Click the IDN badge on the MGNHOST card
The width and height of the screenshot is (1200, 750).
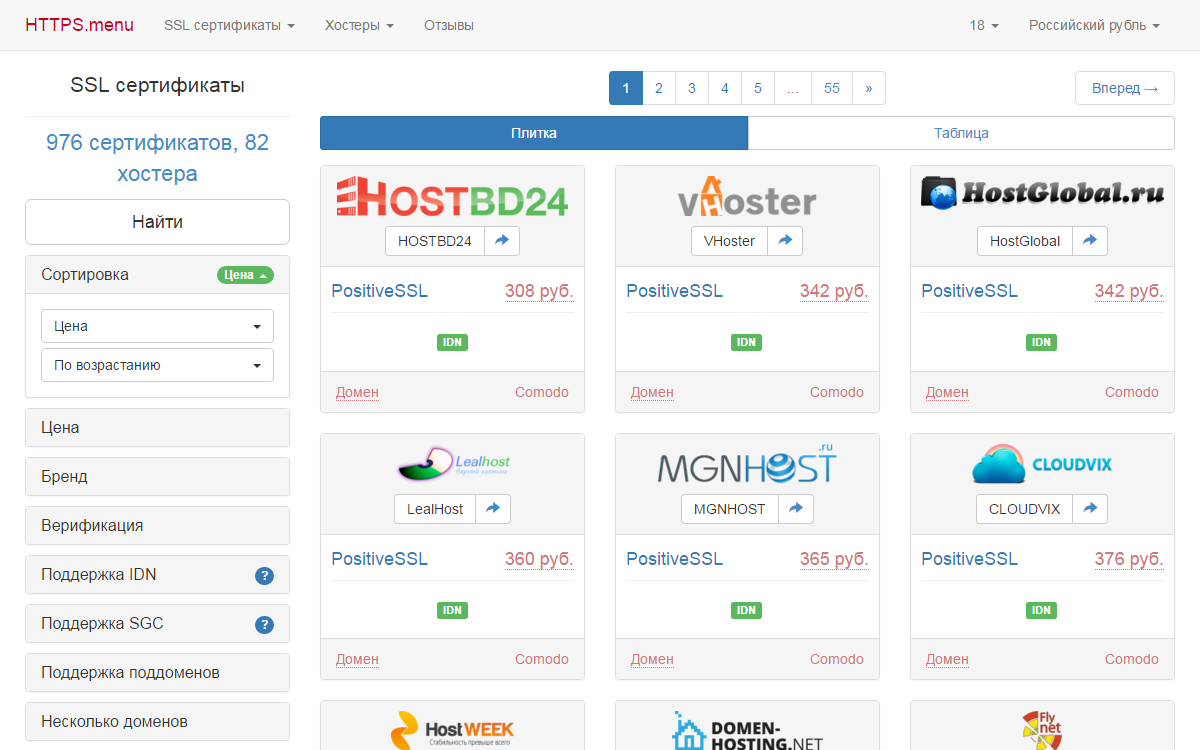pyautogui.click(x=747, y=610)
